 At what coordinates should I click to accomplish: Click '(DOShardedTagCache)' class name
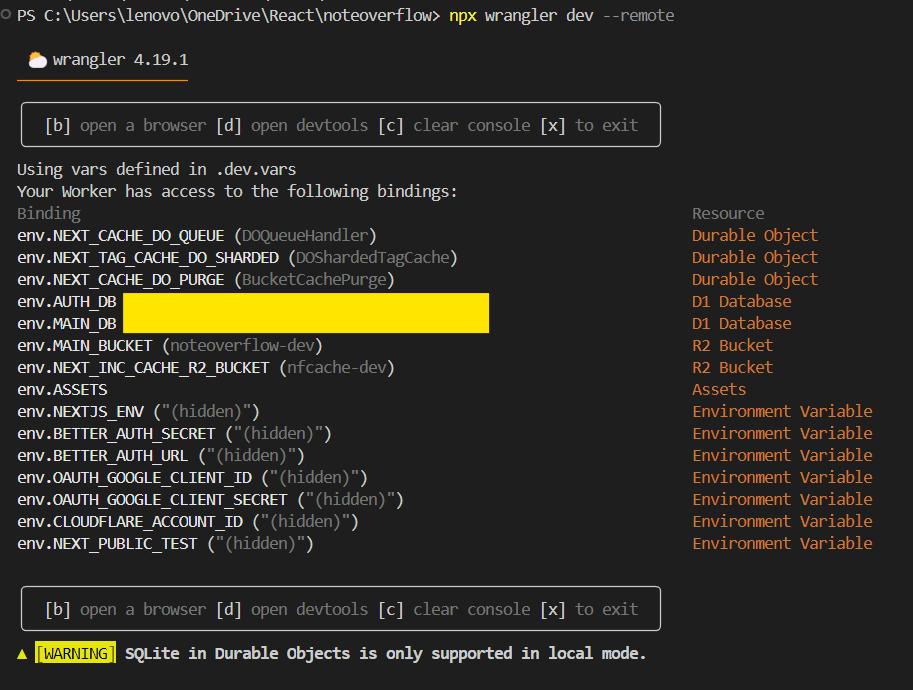click(x=373, y=258)
